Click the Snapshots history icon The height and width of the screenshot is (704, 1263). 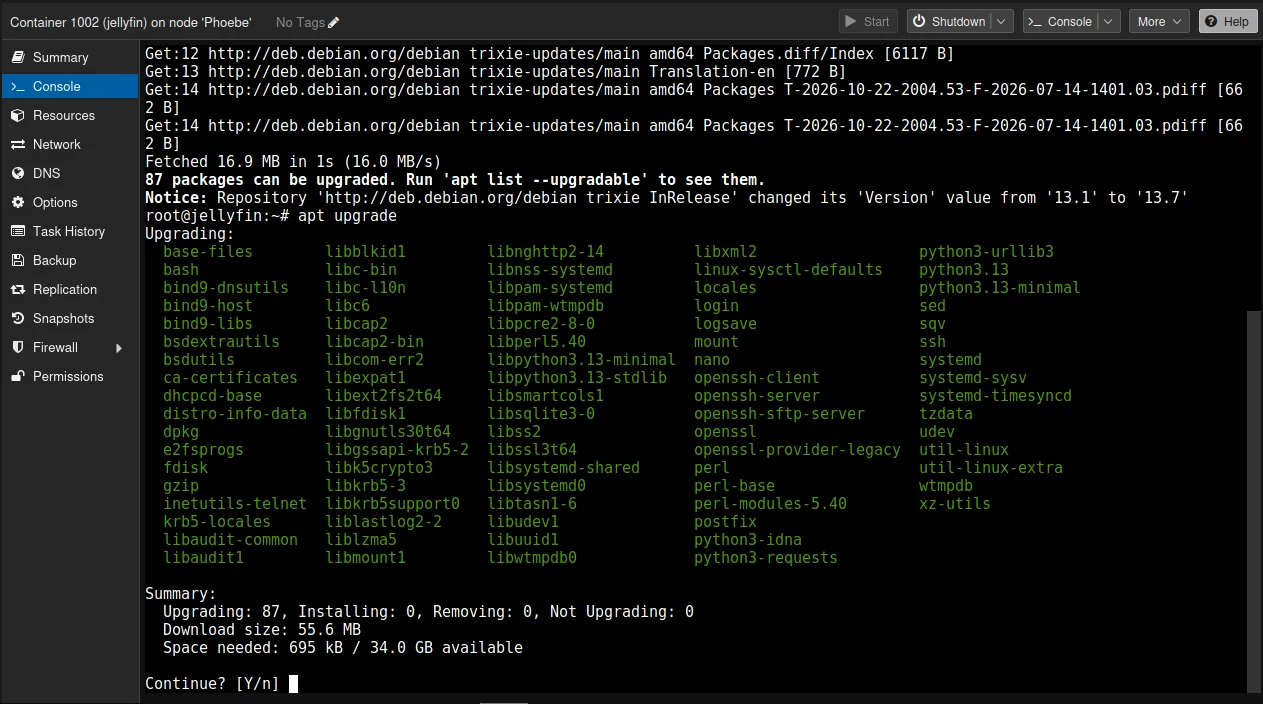[17, 318]
